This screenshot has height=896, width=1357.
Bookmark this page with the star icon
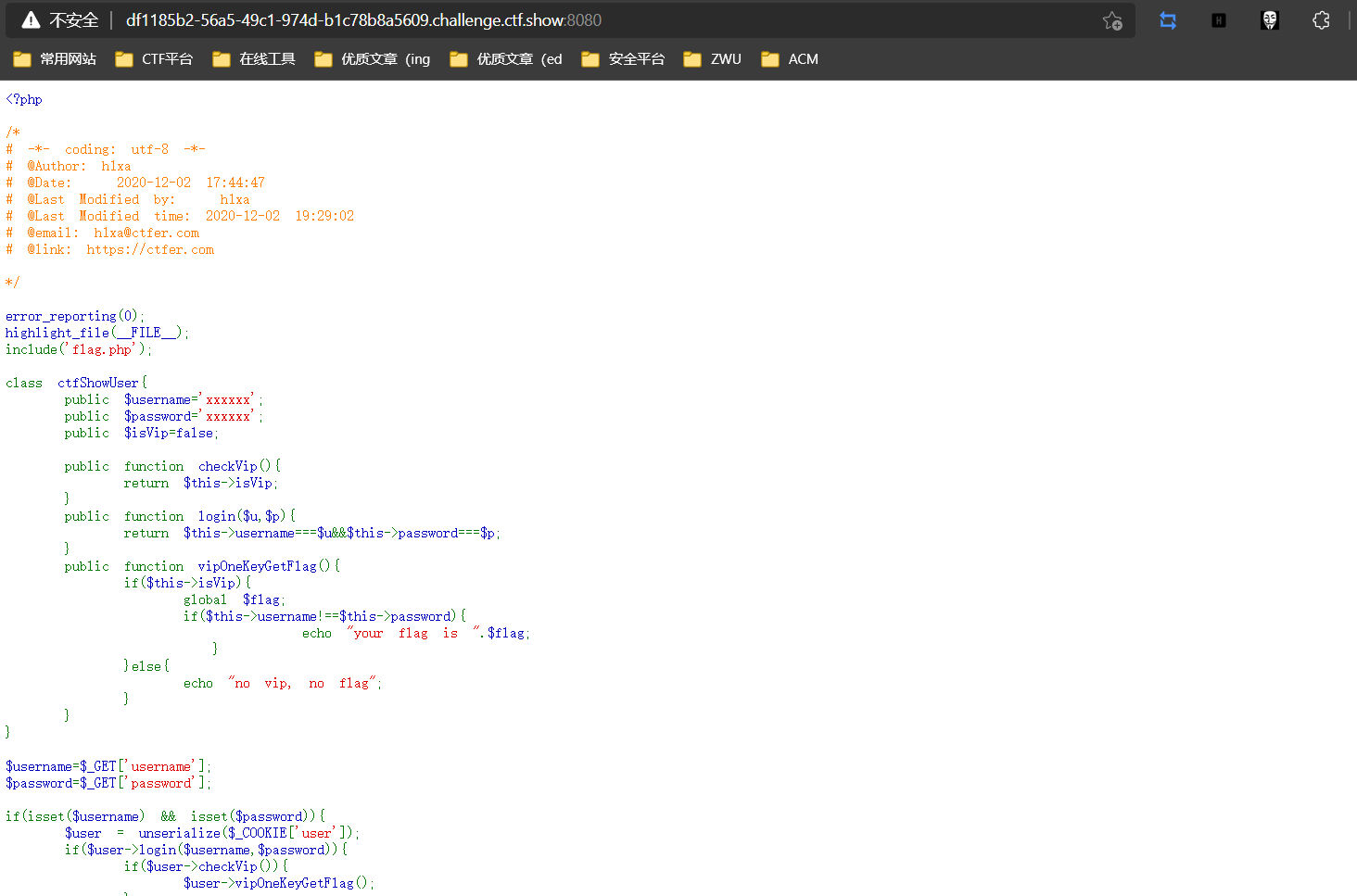(1112, 20)
